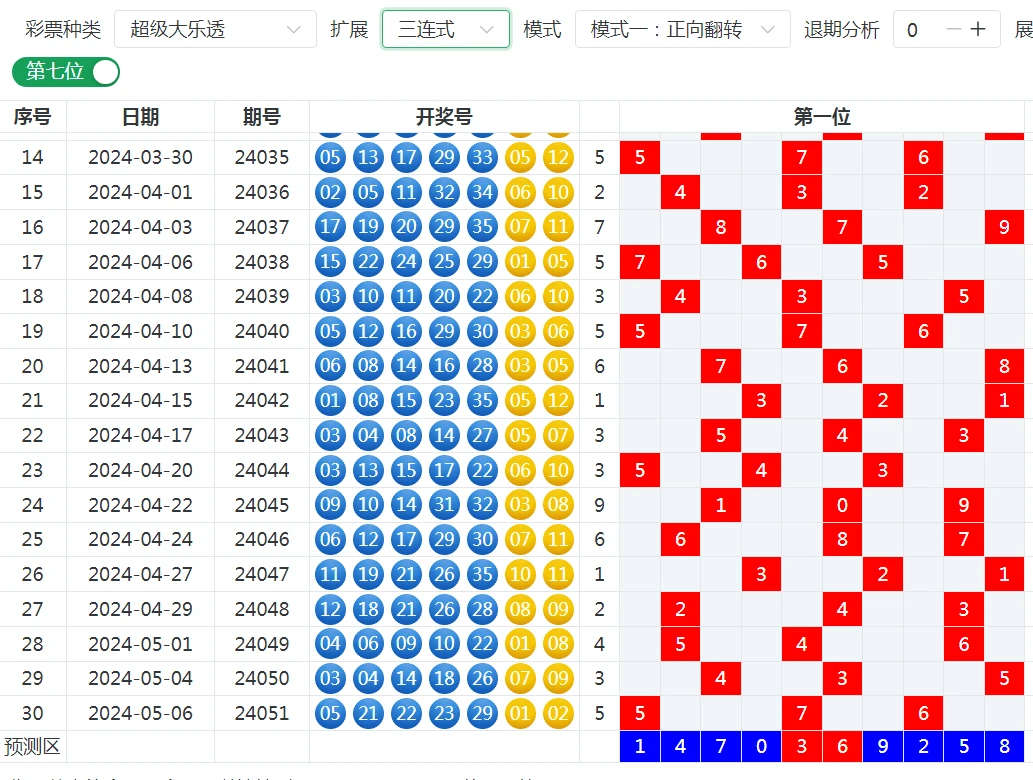Open the 三连式 extension dropdown
This screenshot has height=780, width=1033.
point(445,29)
